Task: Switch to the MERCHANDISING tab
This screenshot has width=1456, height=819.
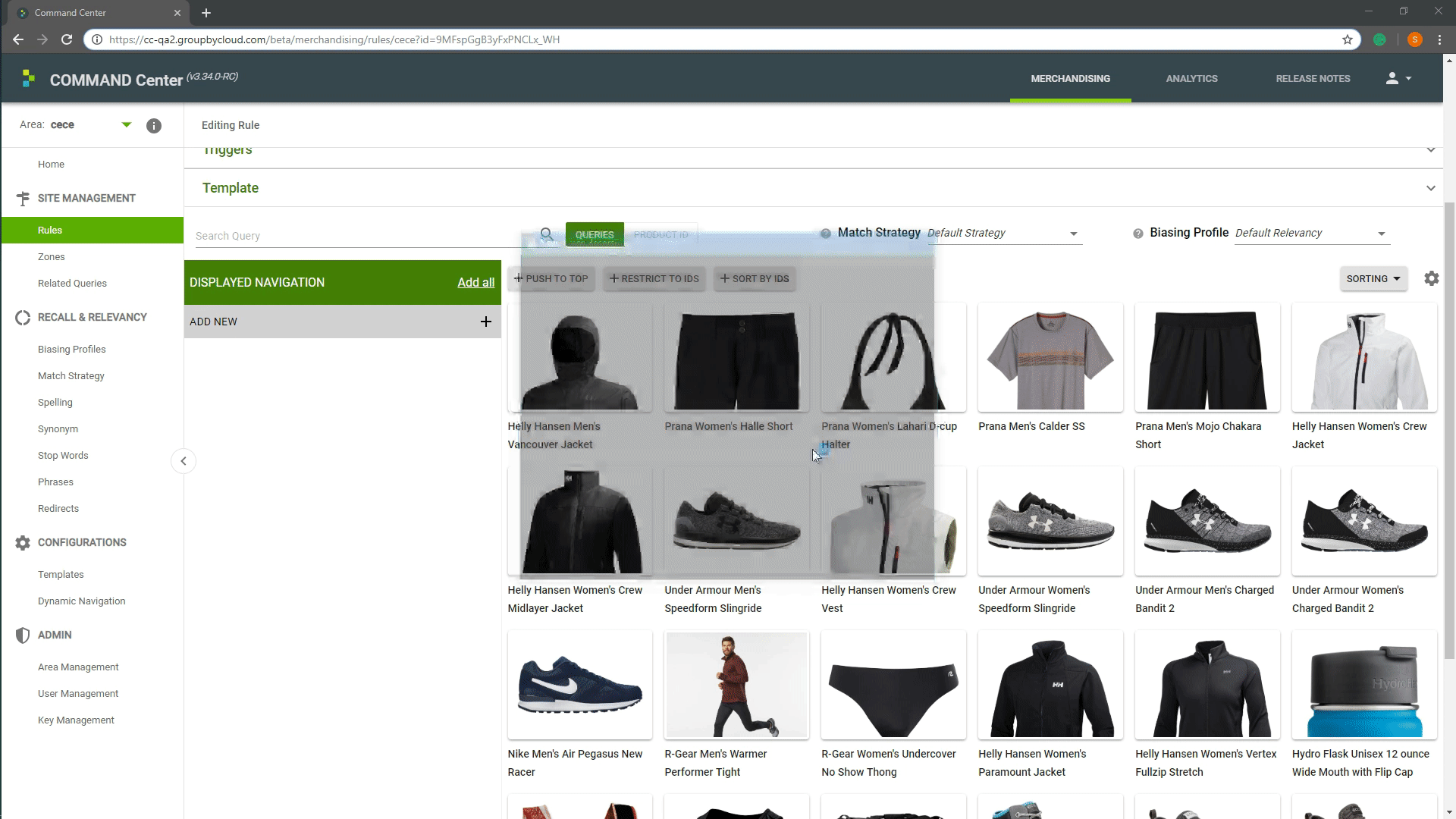Action: [x=1070, y=79]
